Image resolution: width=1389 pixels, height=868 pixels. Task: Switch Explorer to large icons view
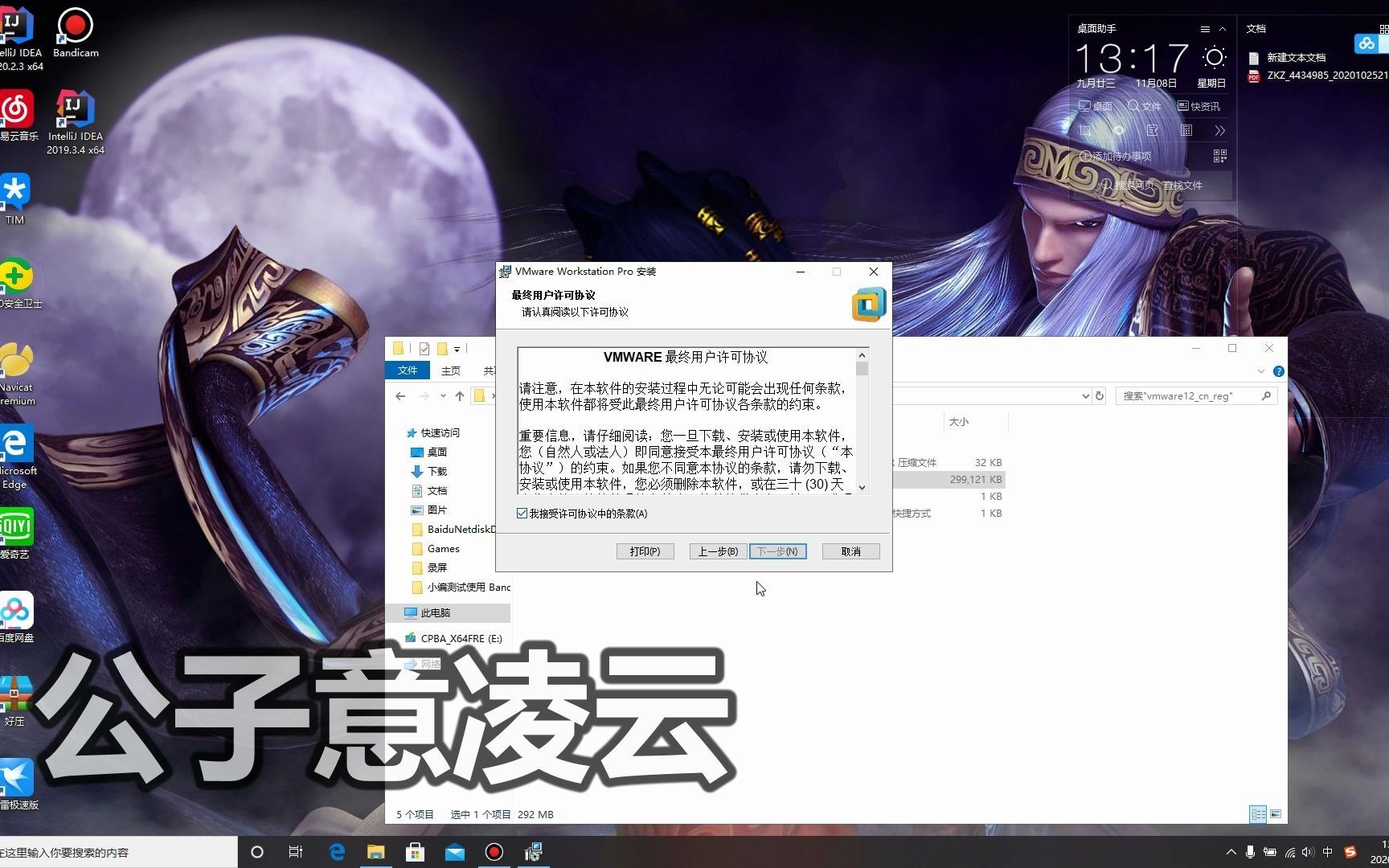[1275, 814]
